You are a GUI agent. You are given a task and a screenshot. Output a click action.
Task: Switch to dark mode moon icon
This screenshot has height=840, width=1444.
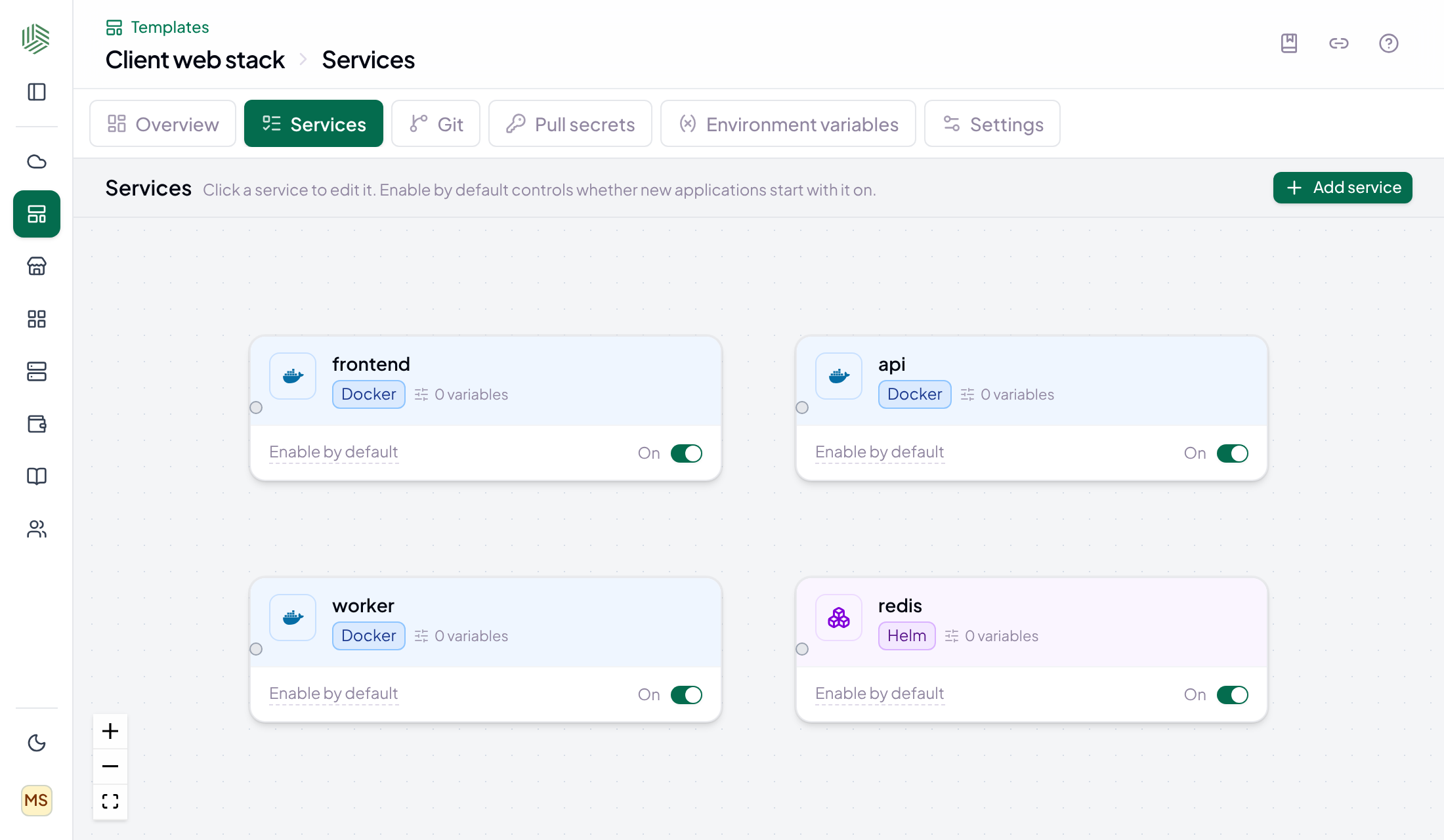(37, 743)
